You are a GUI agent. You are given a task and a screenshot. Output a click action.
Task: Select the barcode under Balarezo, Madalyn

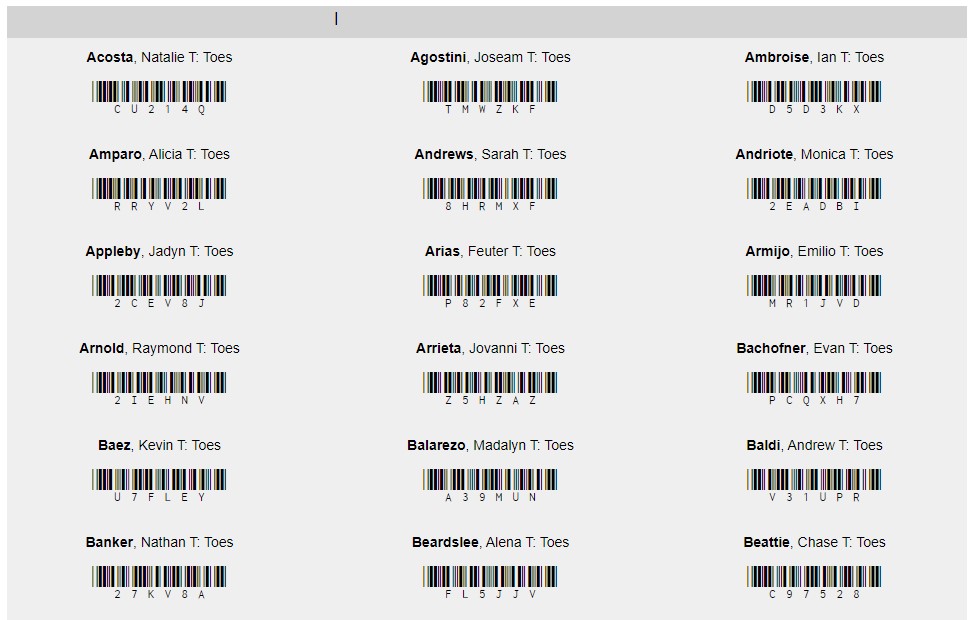pyautogui.click(x=490, y=479)
